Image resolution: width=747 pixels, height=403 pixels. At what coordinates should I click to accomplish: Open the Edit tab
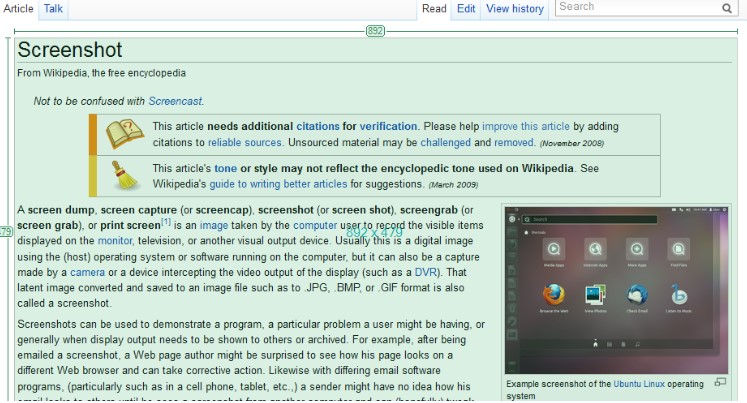click(x=466, y=9)
